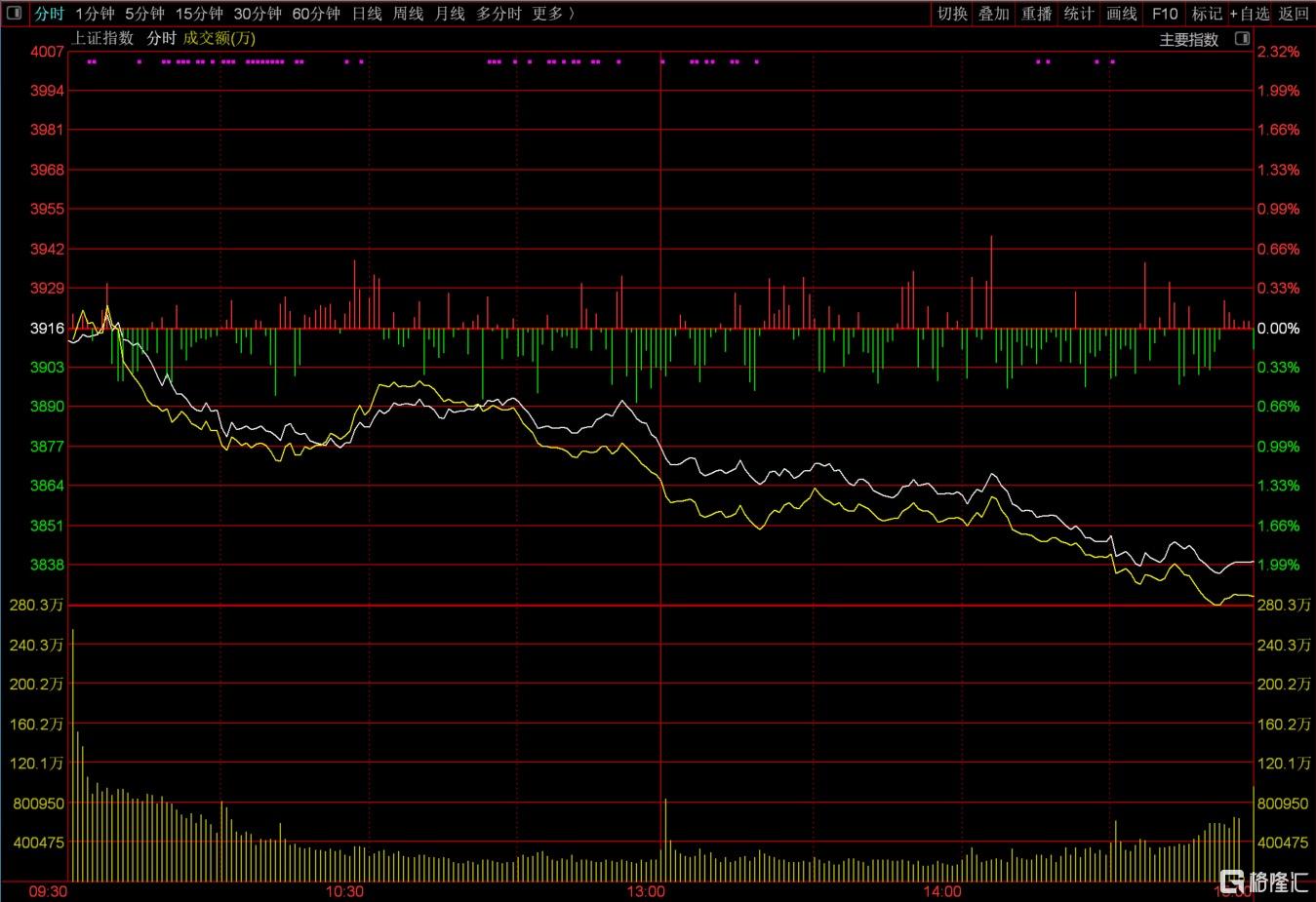Viewport: 1316px width, 902px height.
Task: Start 重播 replay of the session
Action: point(1037,14)
